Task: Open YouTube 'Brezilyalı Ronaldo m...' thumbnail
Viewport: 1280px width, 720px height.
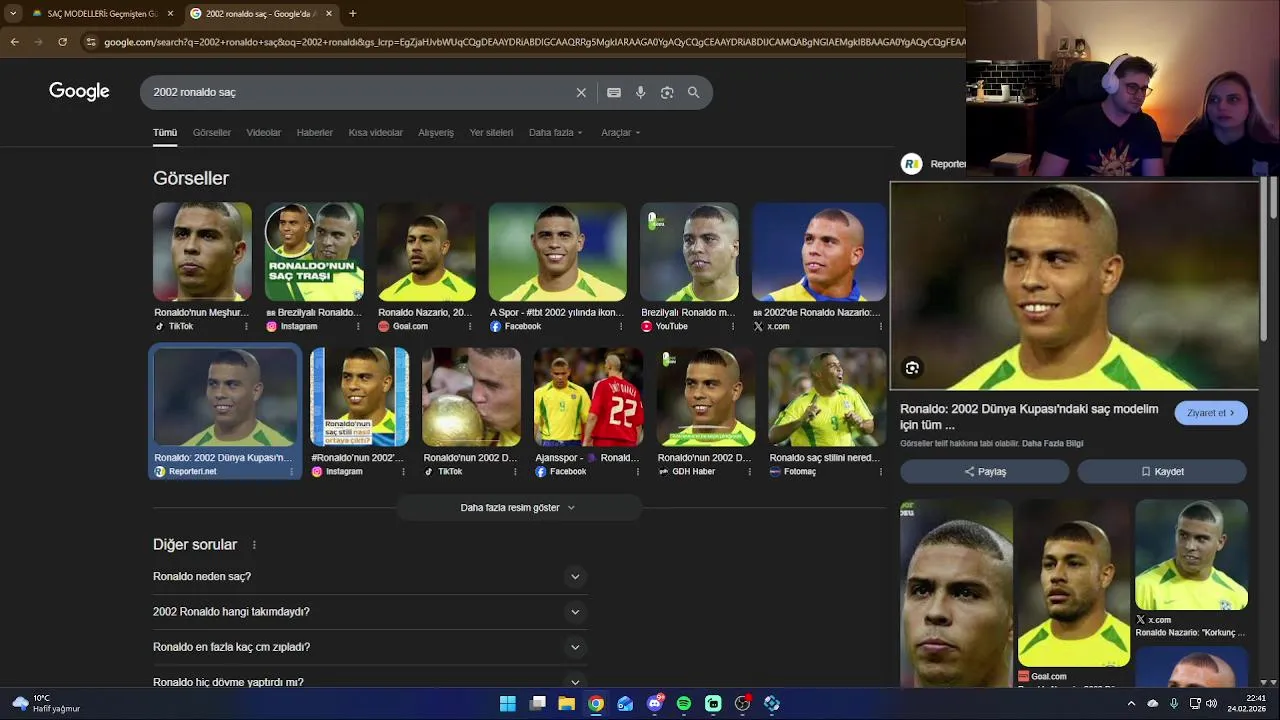Action: click(689, 252)
